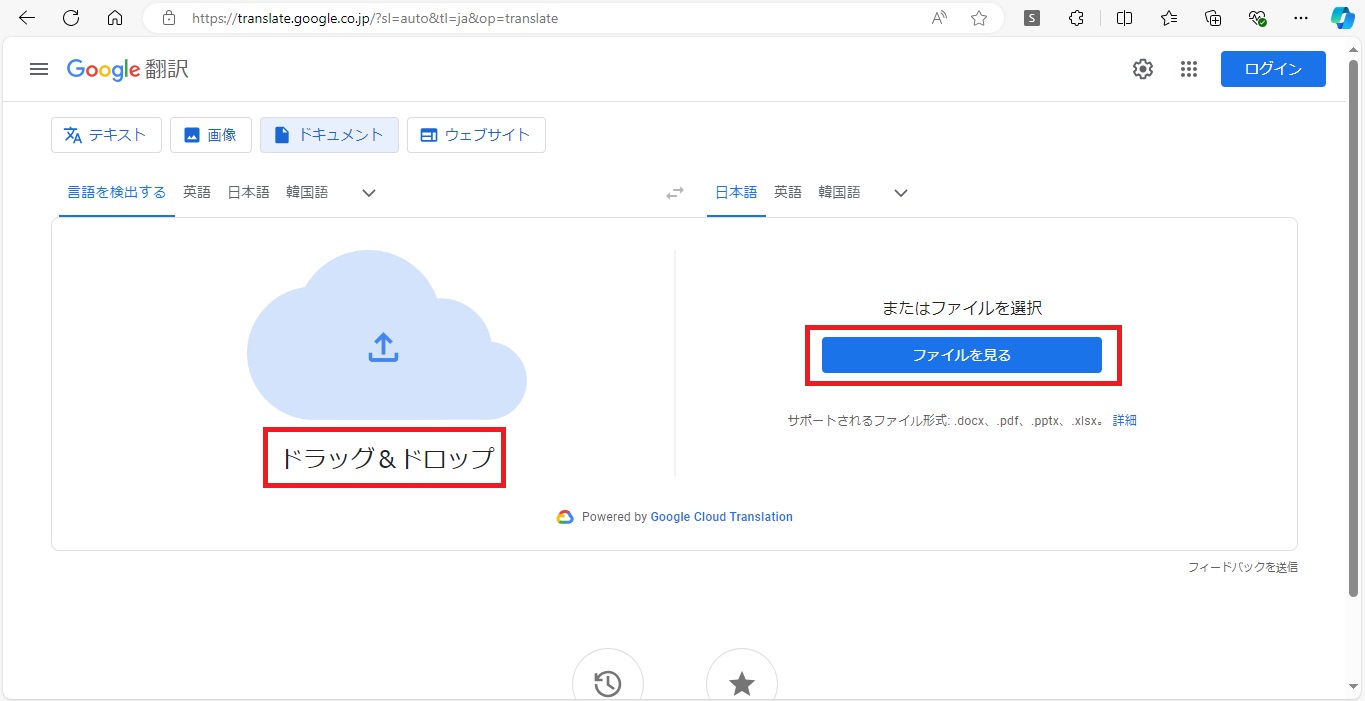Click ファイルを見る button
Screen dimensions: 1365x701
click(x=962, y=355)
